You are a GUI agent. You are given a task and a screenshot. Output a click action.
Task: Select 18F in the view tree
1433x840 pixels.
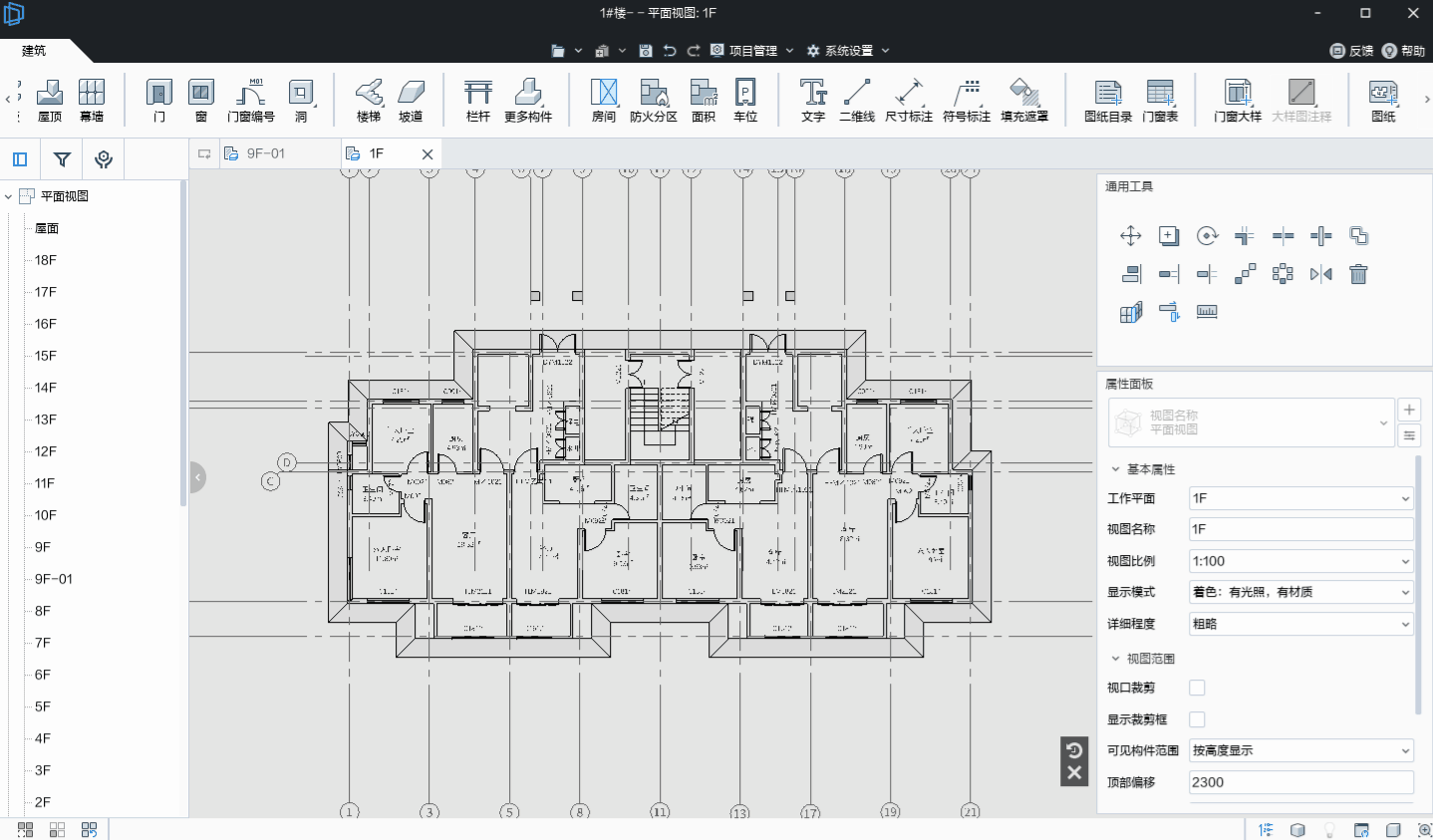pyautogui.click(x=46, y=260)
